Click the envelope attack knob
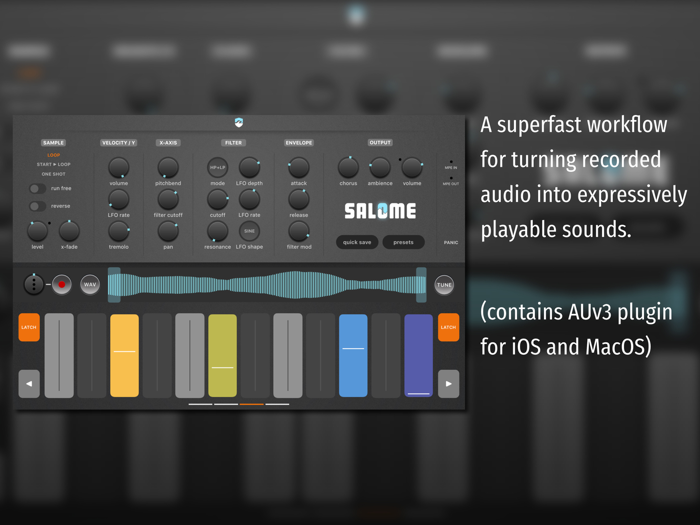The height and width of the screenshot is (525, 700). pos(299,167)
